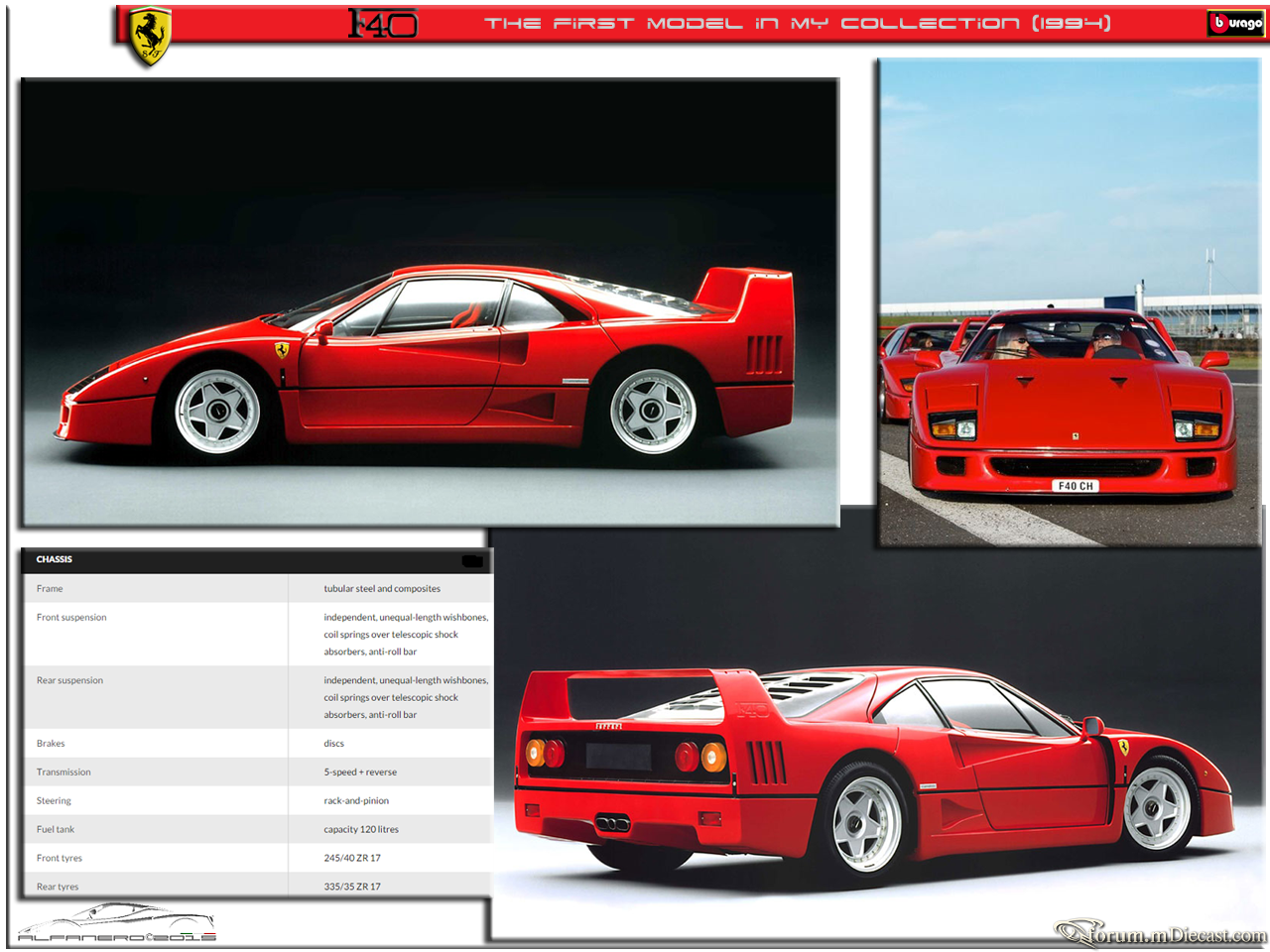
Task: Click the F40 logo in the red banner
Action: 383,23
